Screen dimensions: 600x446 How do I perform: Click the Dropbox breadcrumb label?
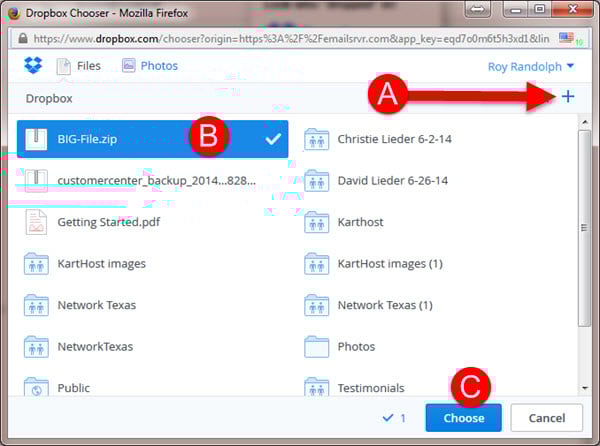pyautogui.click(x=49, y=99)
